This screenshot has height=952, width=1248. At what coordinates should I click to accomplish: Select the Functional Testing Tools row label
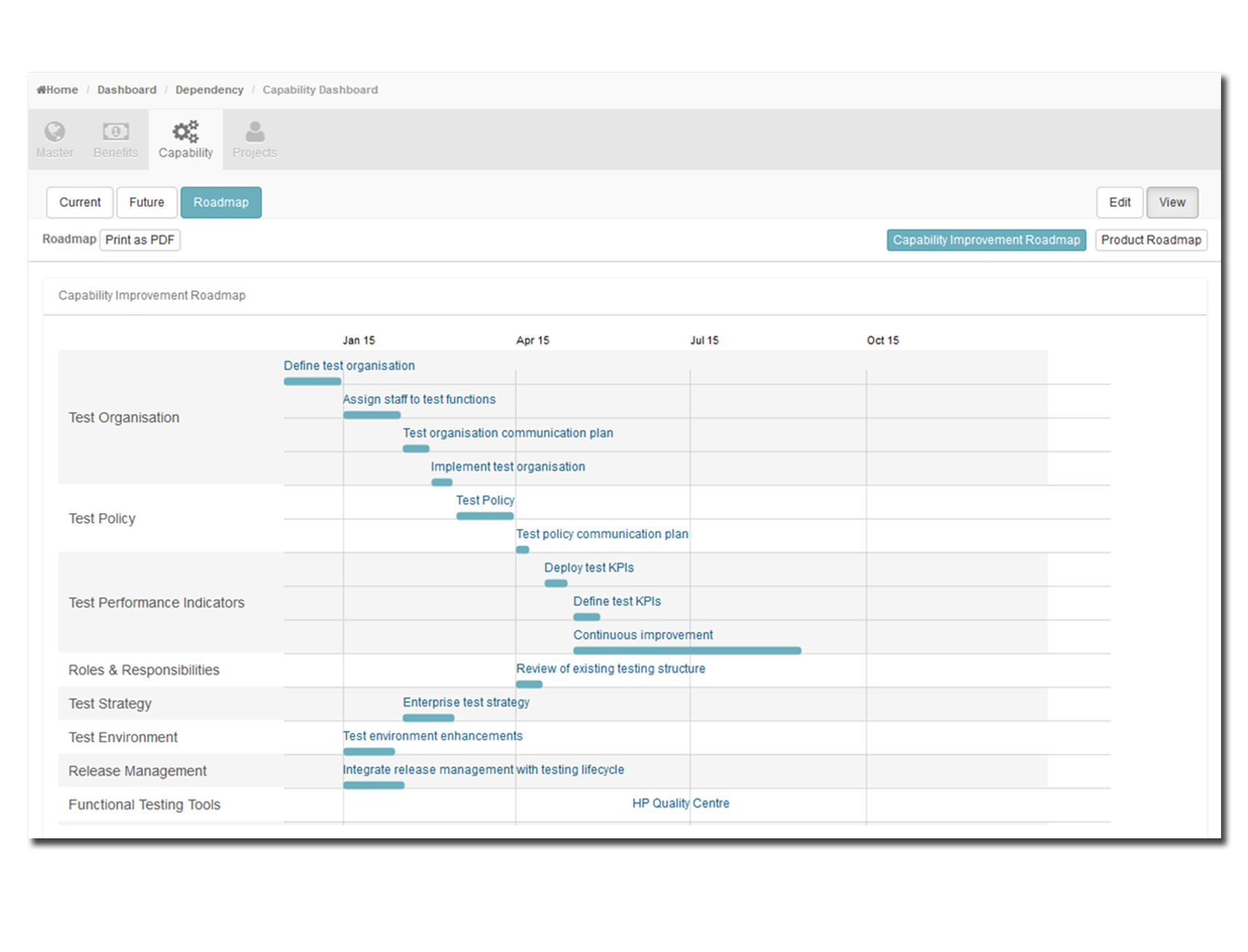click(x=144, y=805)
